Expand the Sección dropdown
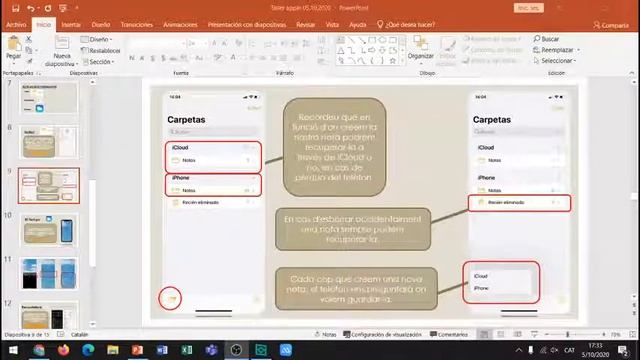Image resolution: width=640 pixels, height=360 pixels. pyautogui.click(x=98, y=62)
